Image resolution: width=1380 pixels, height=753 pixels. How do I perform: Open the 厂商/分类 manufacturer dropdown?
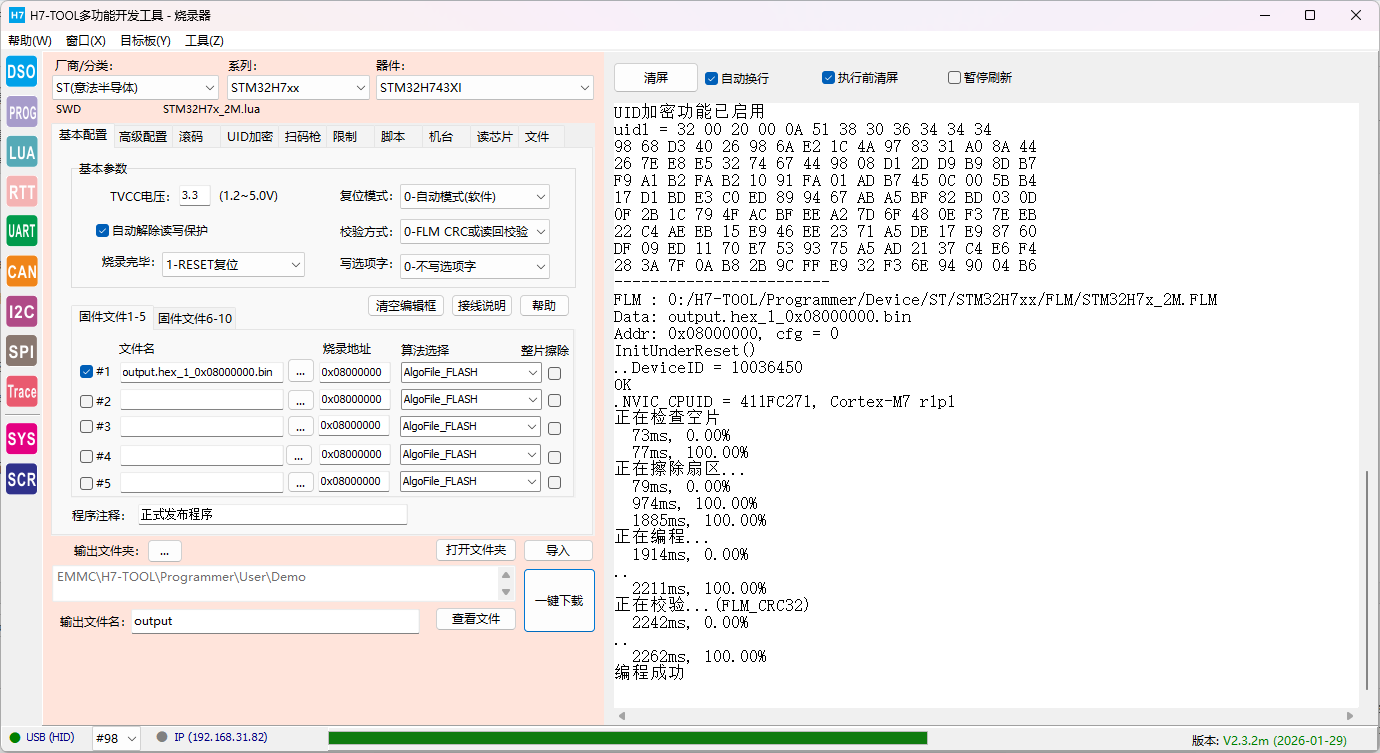pyautogui.click(x=135, y=88)
